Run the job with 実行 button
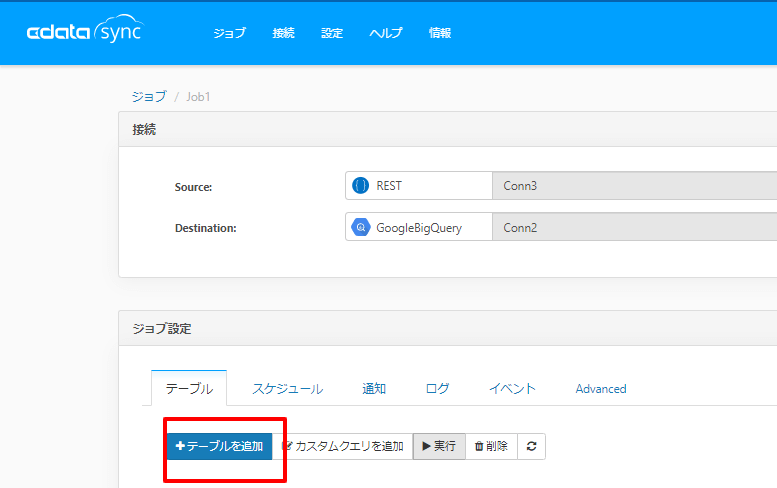Image resolution: width=777 pixels, height=488 pixels. pos(439,446)
